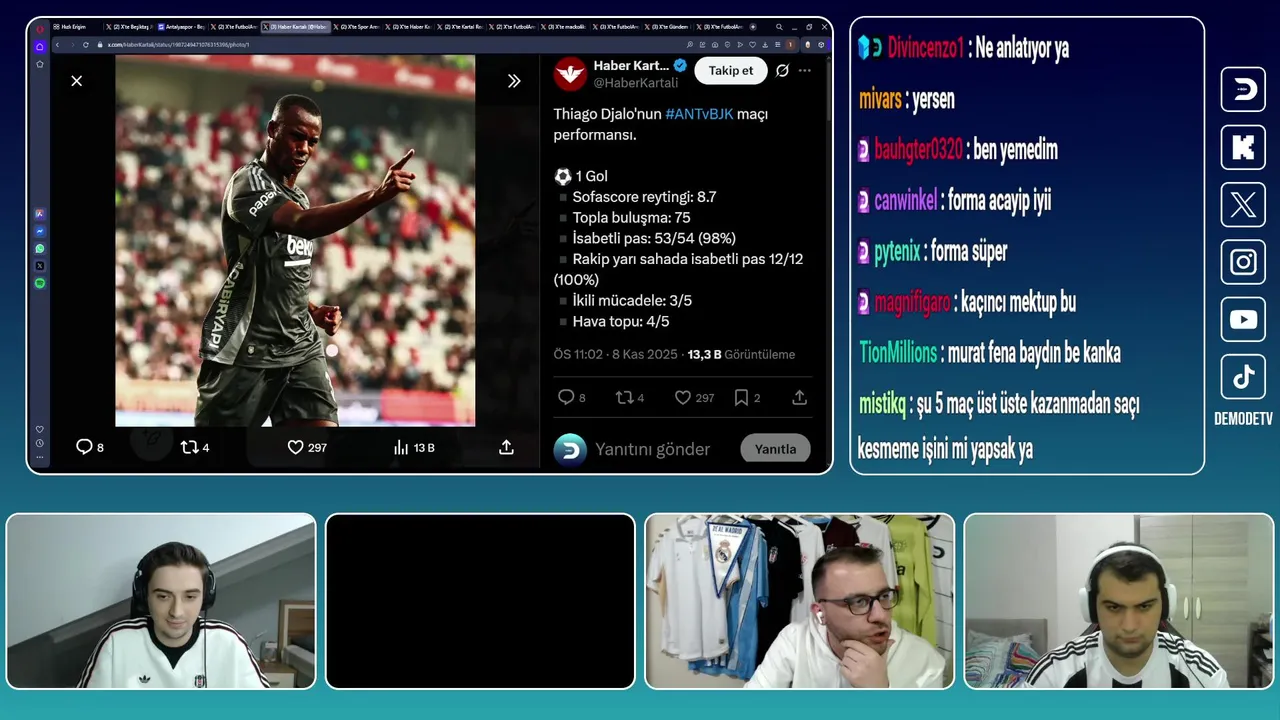Click the TikTok logo on overlay
Screen dimensions: 1280x720
pyautogui.click(x=1243, y=376)
